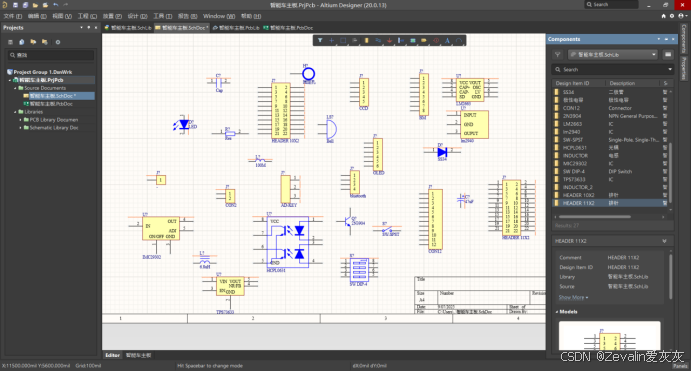Select the align objects tool on the schematic toolbar
Viewport: 692px width, 371px height.
pyautogui.click(x=354, y=41)
